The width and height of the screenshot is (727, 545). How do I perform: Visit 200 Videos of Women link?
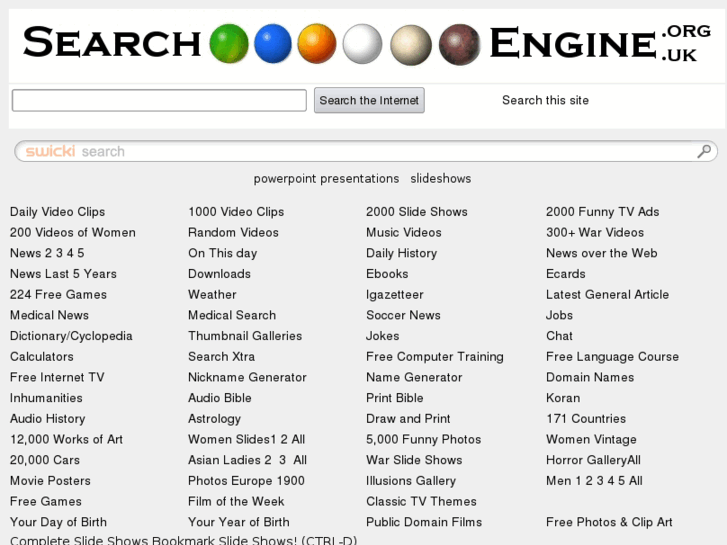pyautogui.click(x=73, y=232)
